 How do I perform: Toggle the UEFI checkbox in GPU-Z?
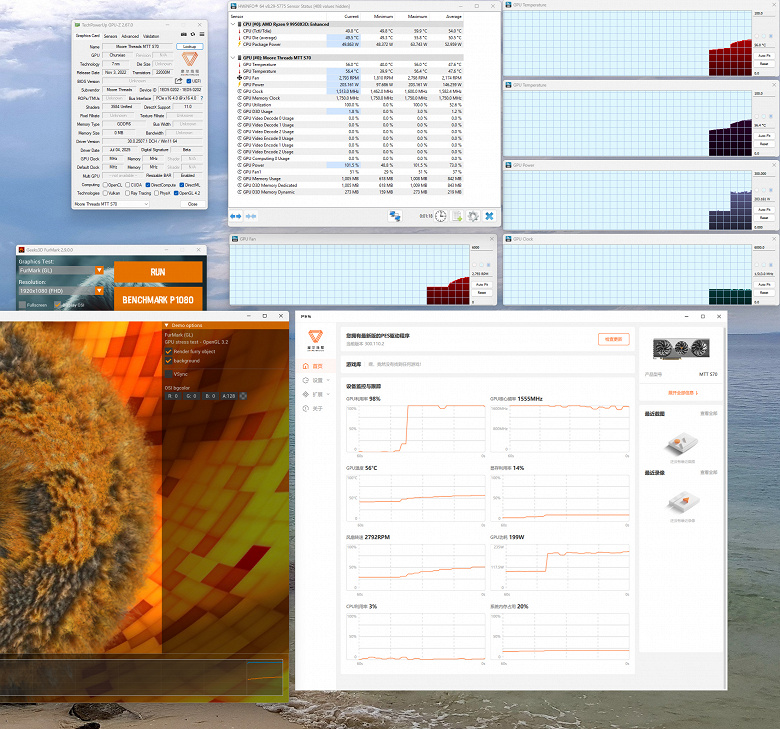tap(189, 81)
